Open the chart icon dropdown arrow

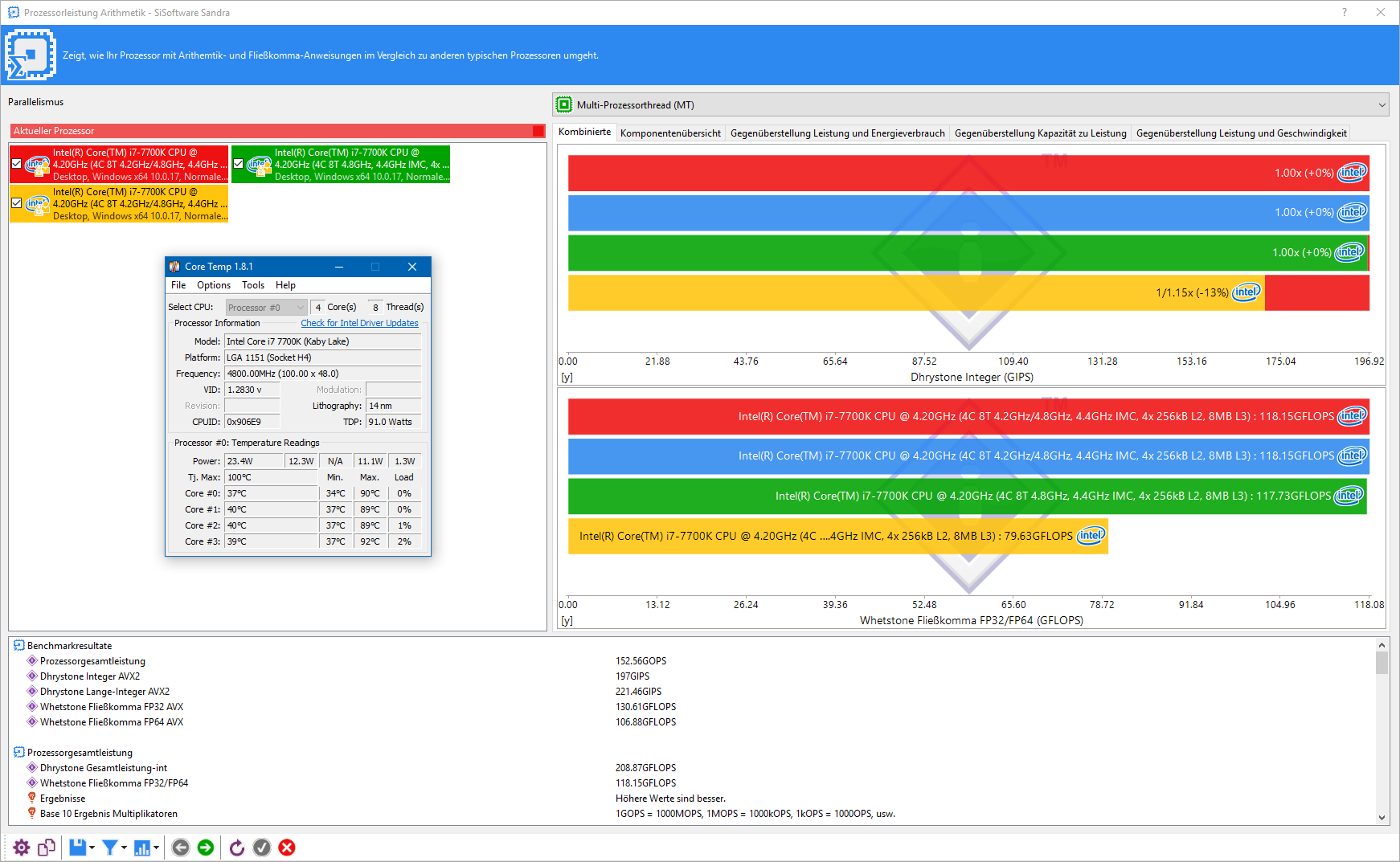click(156, 848)
